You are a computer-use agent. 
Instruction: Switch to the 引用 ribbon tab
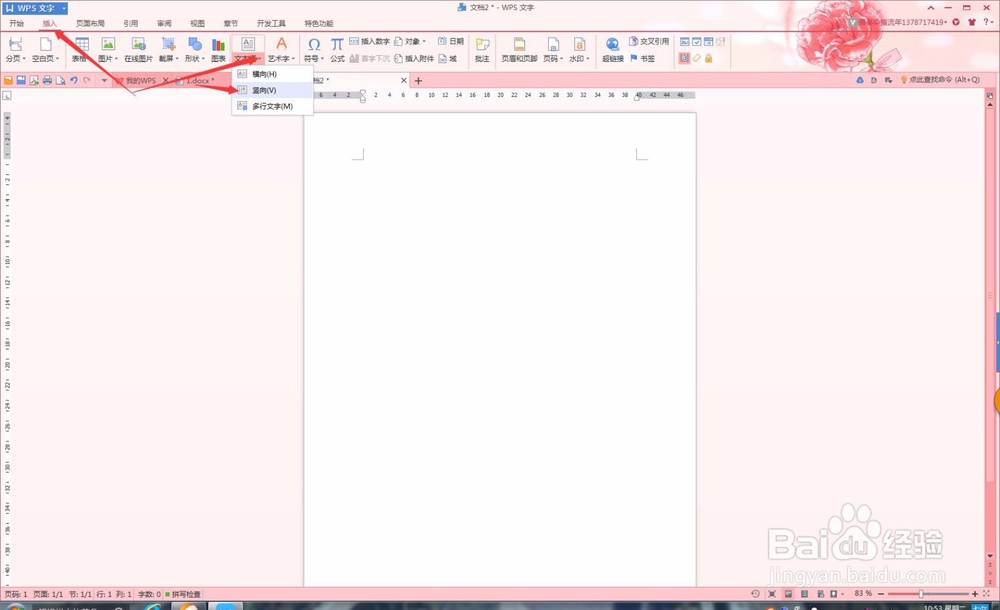[131, 24]
